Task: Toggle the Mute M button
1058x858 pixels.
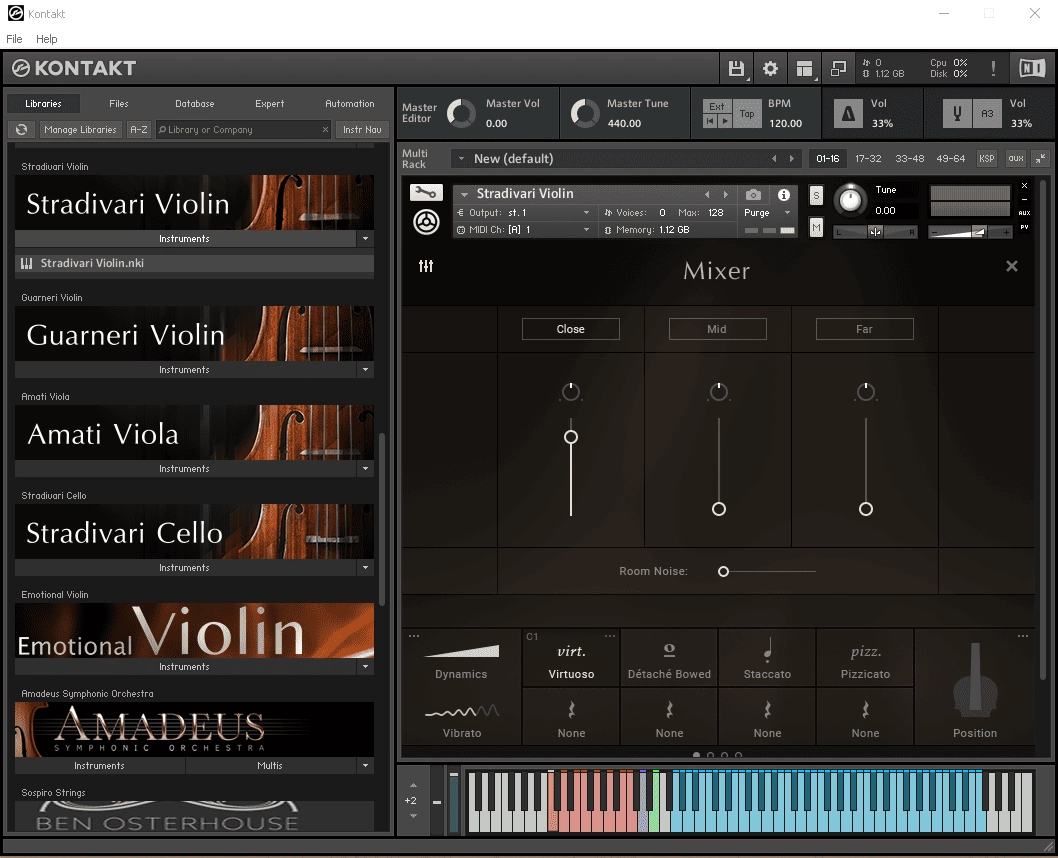Action: [x=816, y=227]
